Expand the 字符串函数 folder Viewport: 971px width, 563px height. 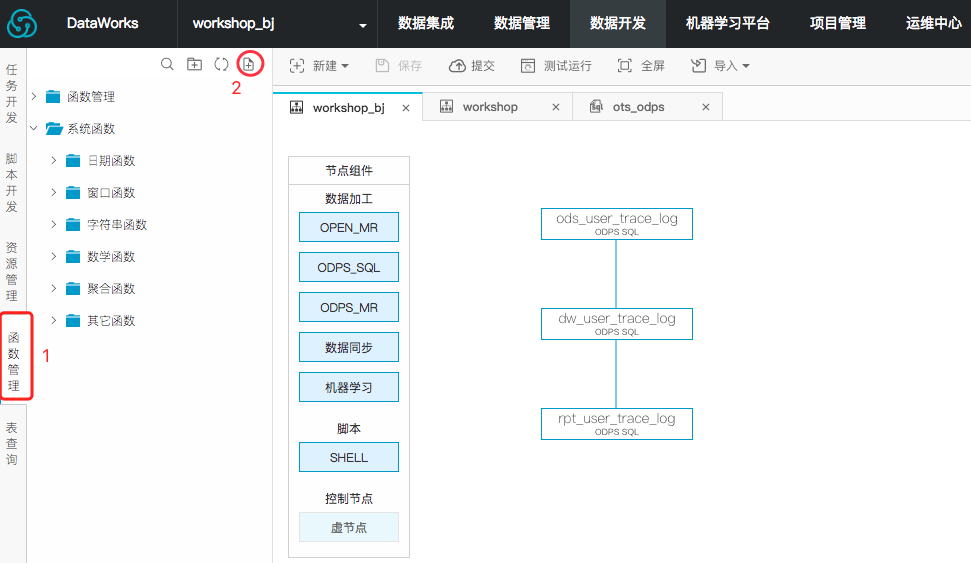[54, 224]
